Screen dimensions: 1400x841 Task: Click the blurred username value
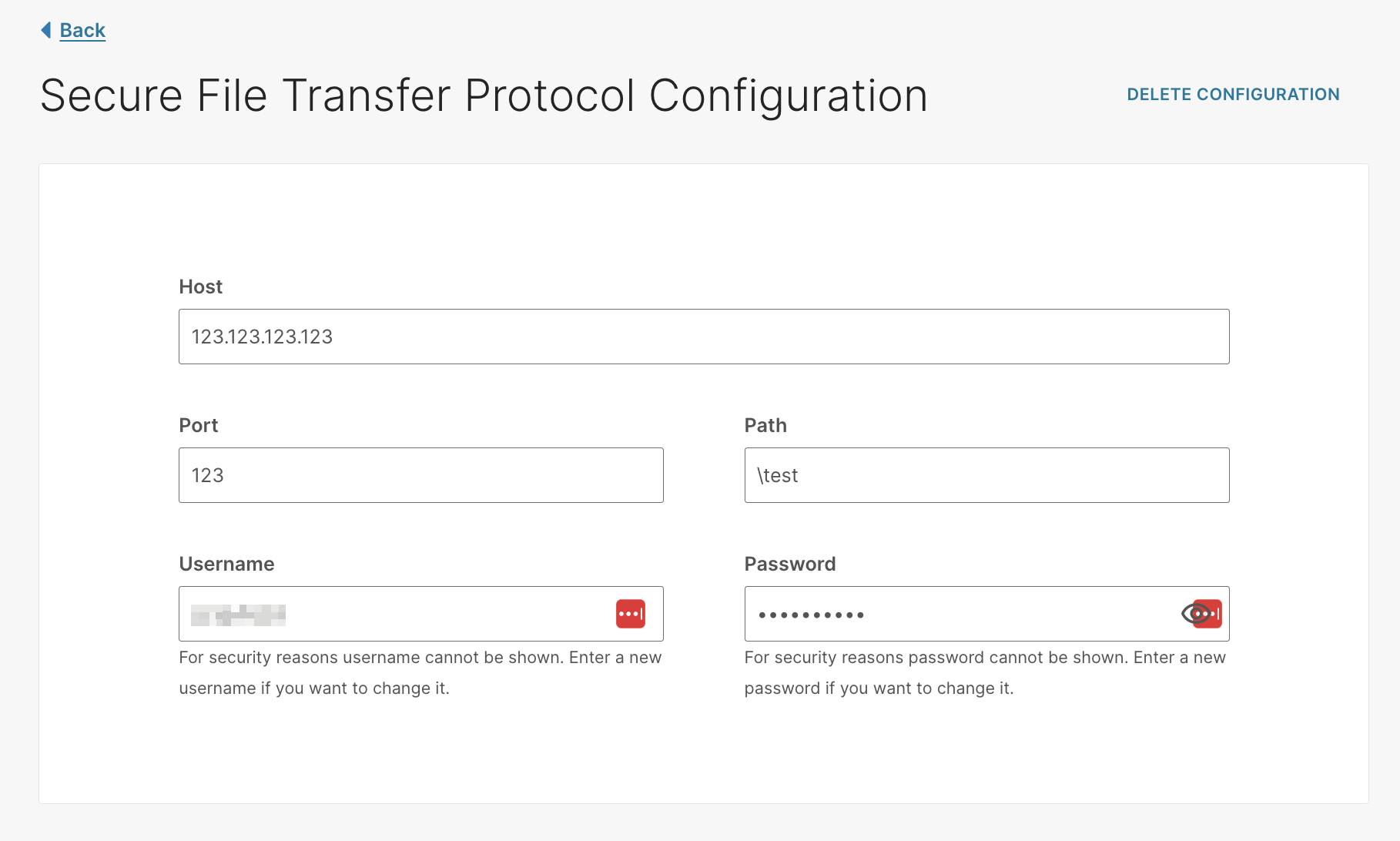click(x=238, y=615)
